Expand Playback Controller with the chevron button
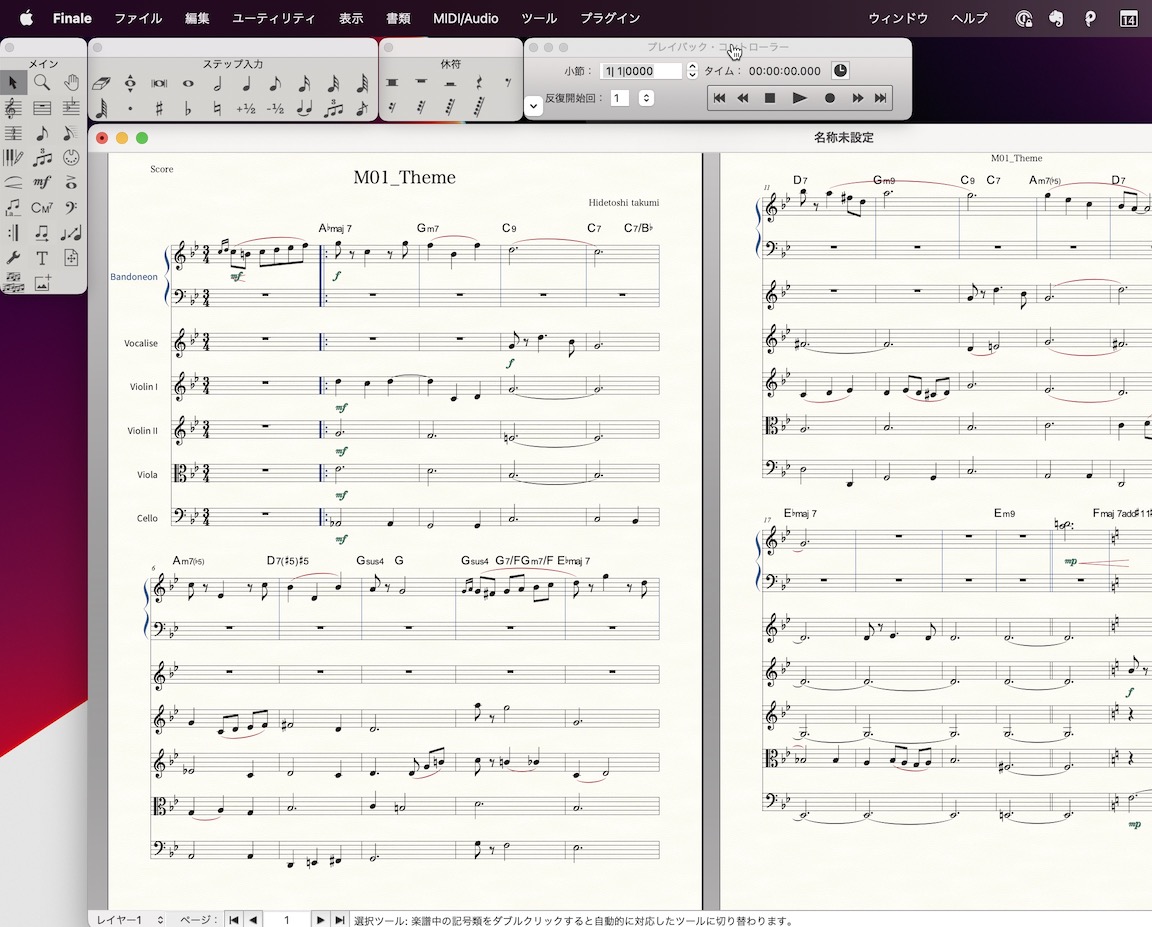This screenshot has width=1152, height=927. [x=534, y=106]
